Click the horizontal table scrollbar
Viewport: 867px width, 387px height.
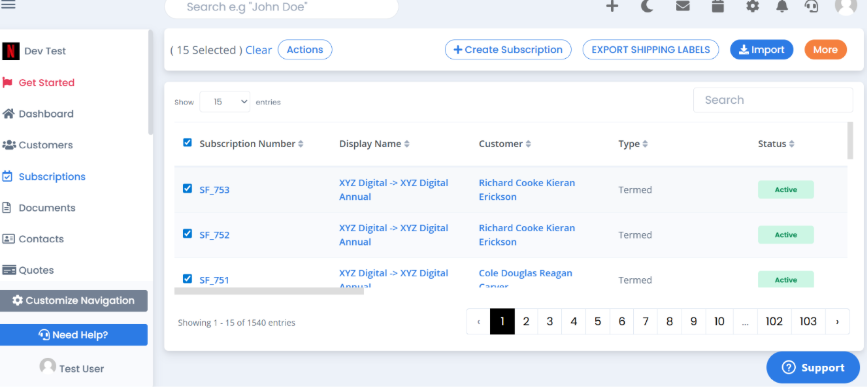pyautogui.click(x=269, y=291)
